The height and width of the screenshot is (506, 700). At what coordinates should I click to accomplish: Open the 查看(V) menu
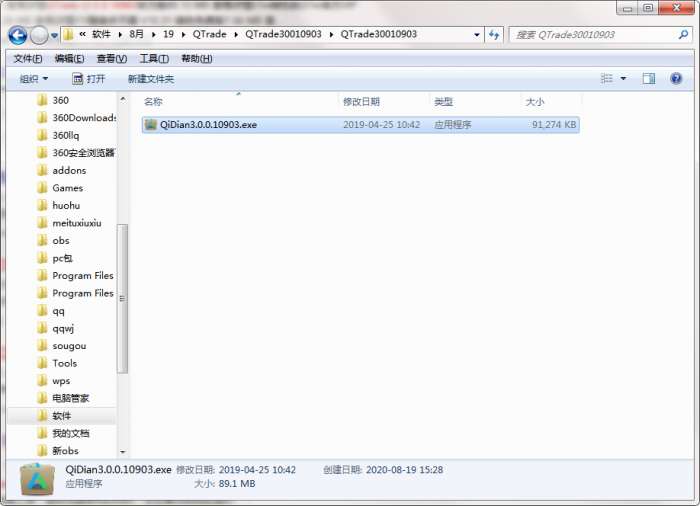[112, 59]
